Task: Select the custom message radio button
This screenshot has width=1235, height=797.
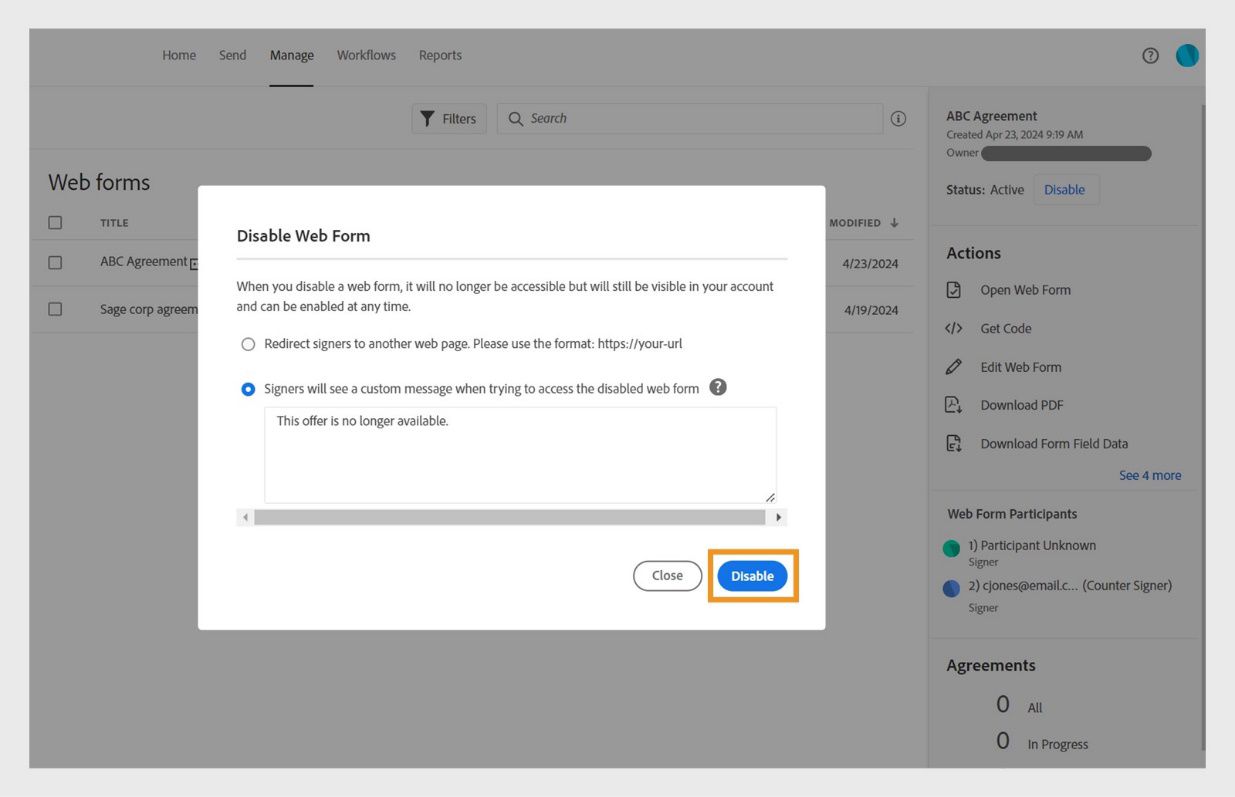Action: (x=248, y=389)
